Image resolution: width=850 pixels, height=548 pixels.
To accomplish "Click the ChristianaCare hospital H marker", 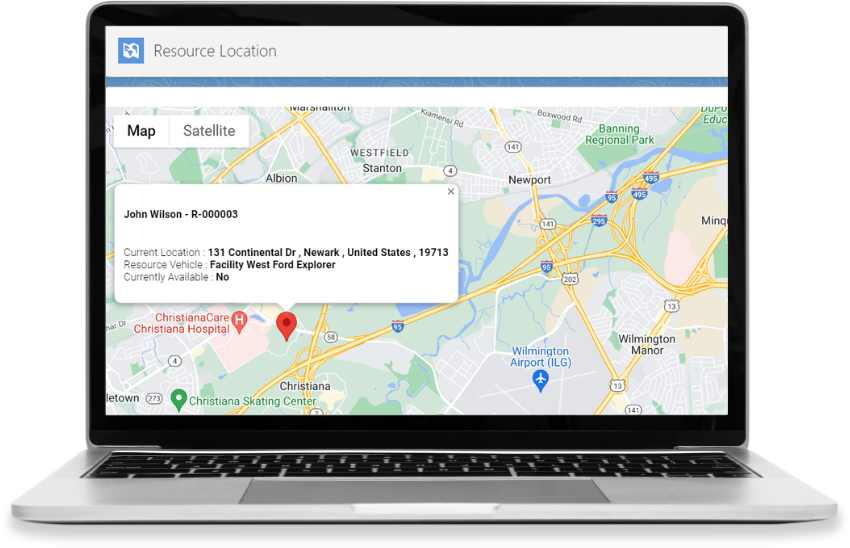I will pyautogui.click(x=239, y=321).
